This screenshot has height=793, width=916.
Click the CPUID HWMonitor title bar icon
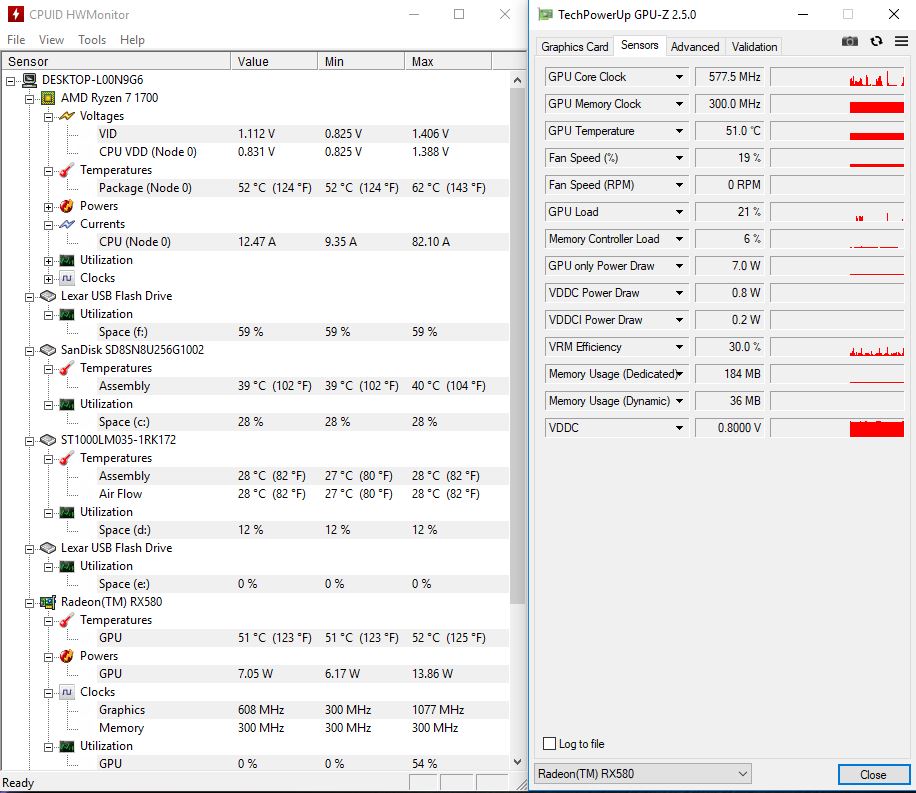[x=16, y=14]
